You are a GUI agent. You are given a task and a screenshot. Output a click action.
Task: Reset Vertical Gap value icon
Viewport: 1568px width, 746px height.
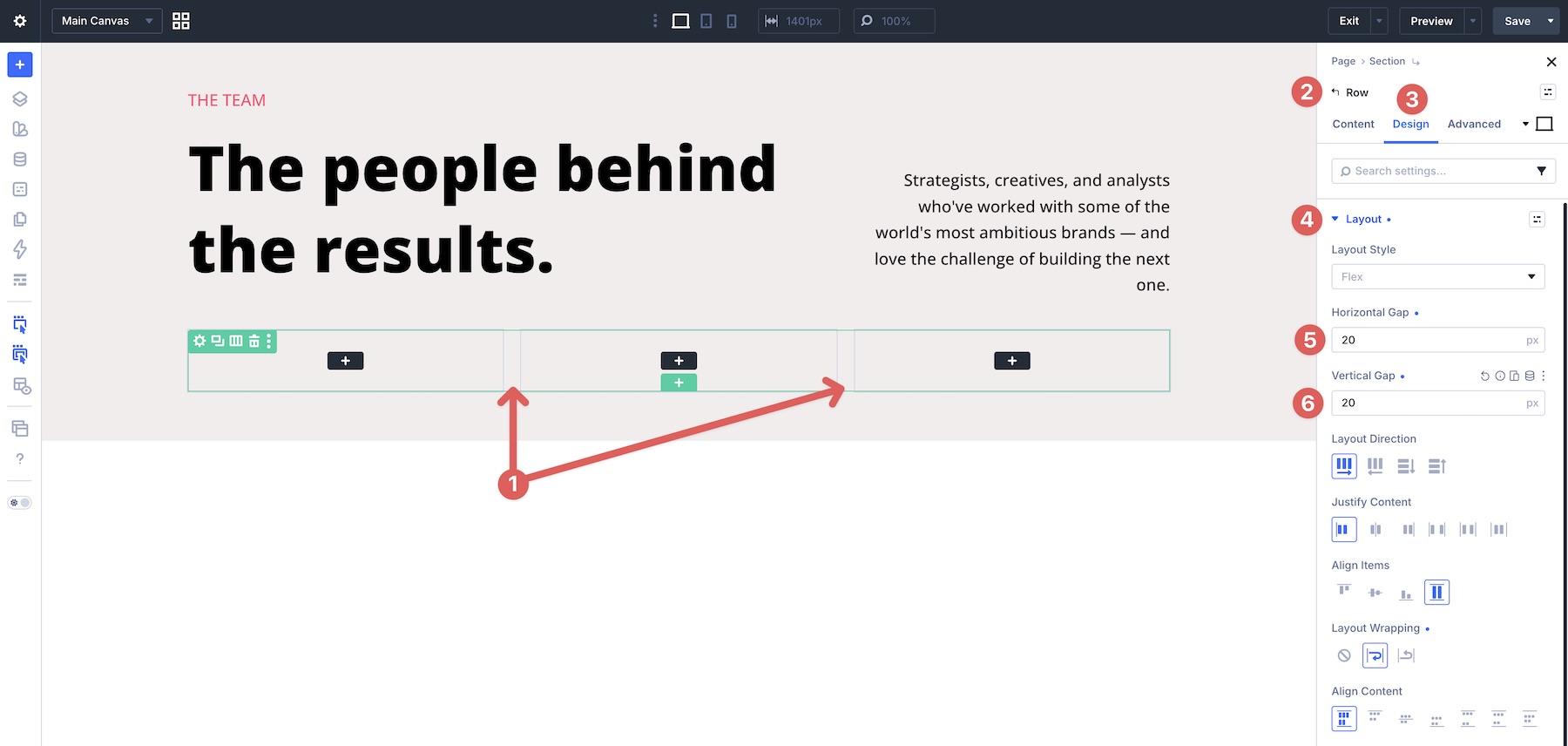click(x=1485, y=376)
